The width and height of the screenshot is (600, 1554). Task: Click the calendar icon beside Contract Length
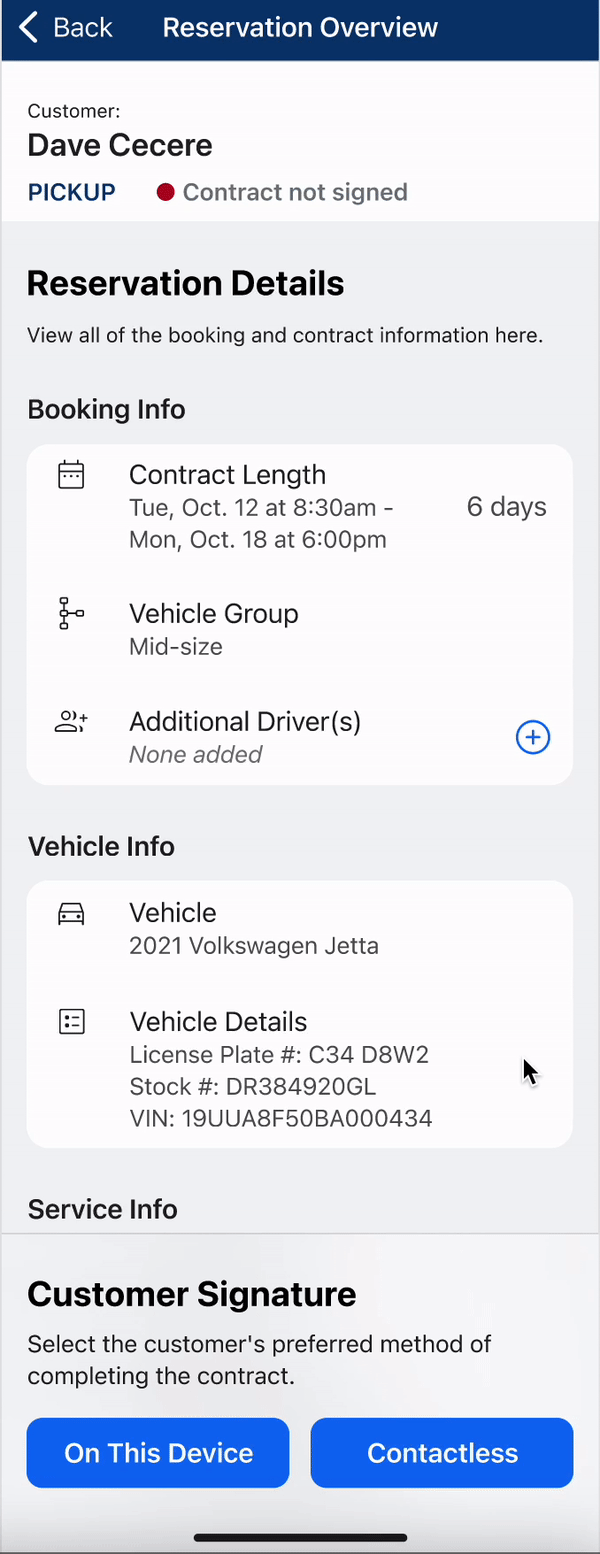click(x=71, y=475)
